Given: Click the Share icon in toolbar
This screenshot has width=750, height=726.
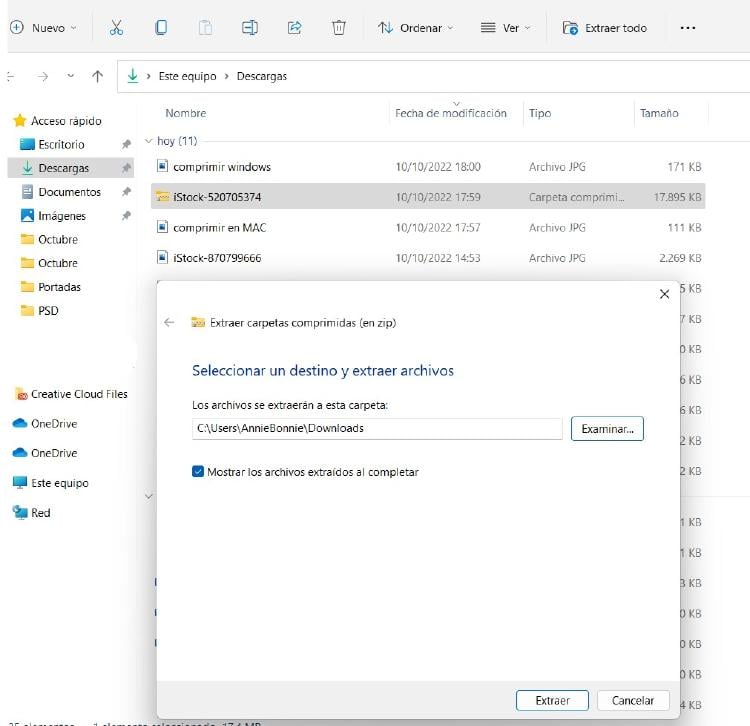Looking at the screenshot, I should tap(295, 28).
